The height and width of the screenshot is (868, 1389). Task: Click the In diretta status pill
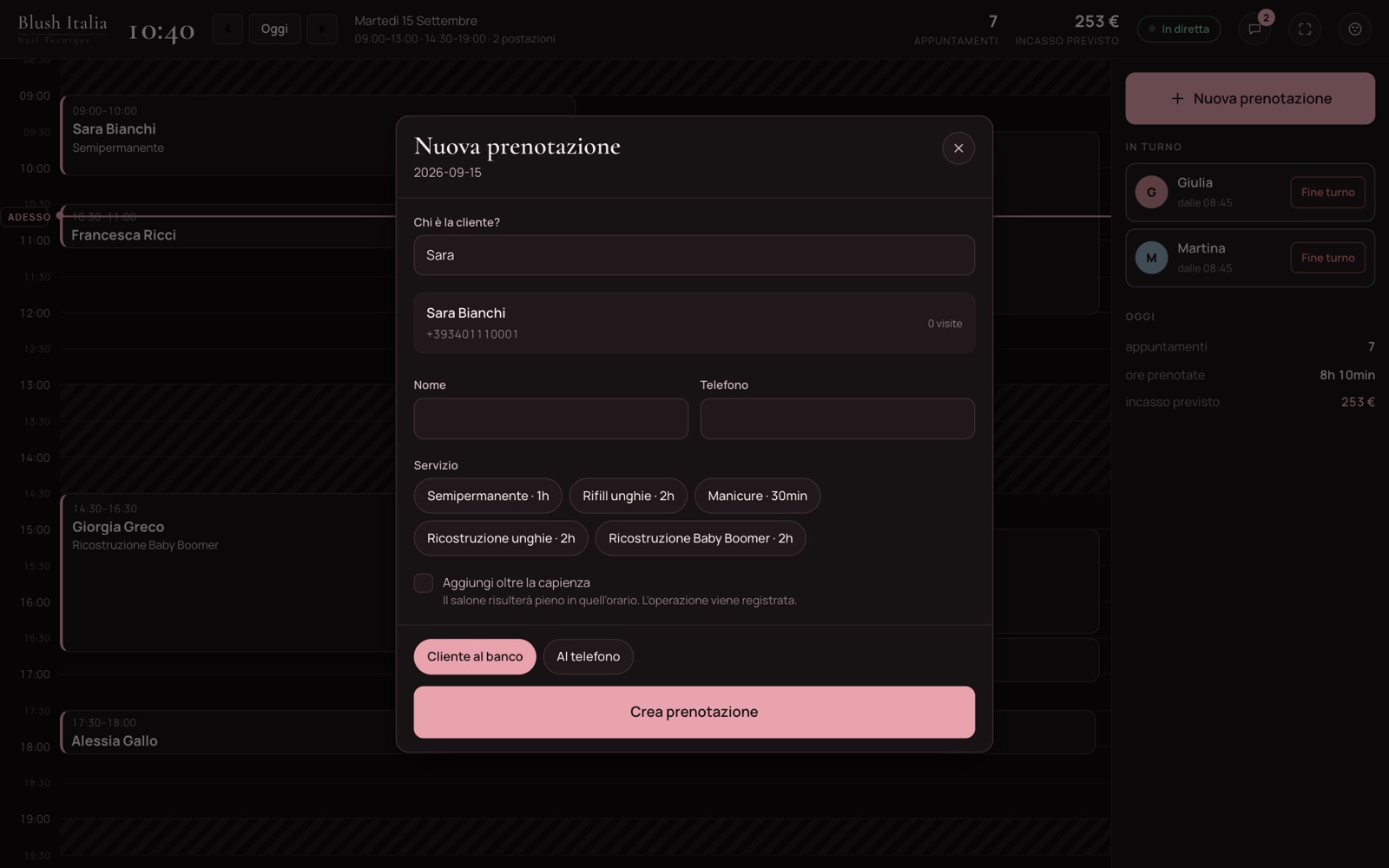tap(1179, 29)
